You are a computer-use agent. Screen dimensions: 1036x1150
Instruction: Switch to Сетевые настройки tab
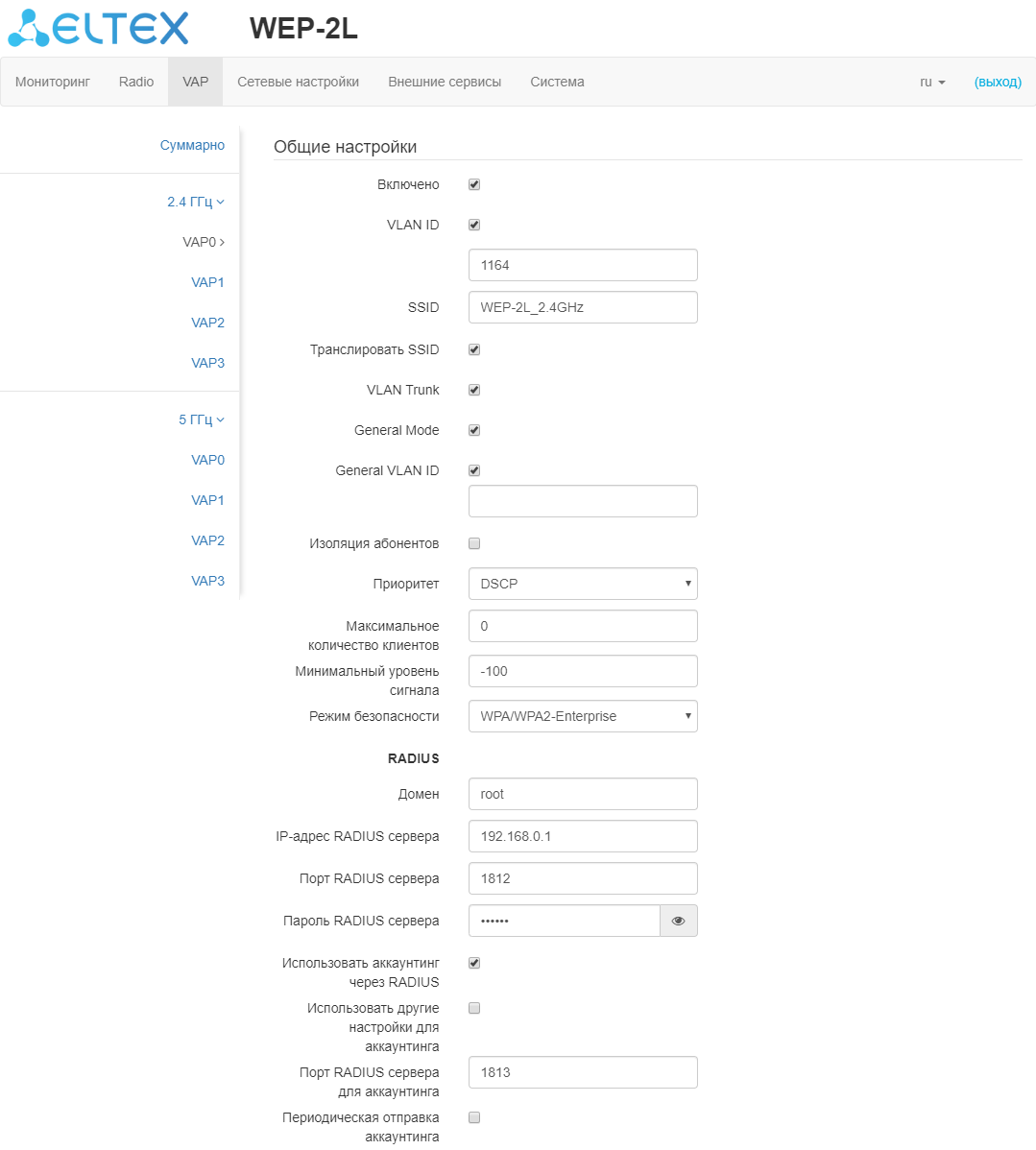pyautogui.click(x=298, y=82)
